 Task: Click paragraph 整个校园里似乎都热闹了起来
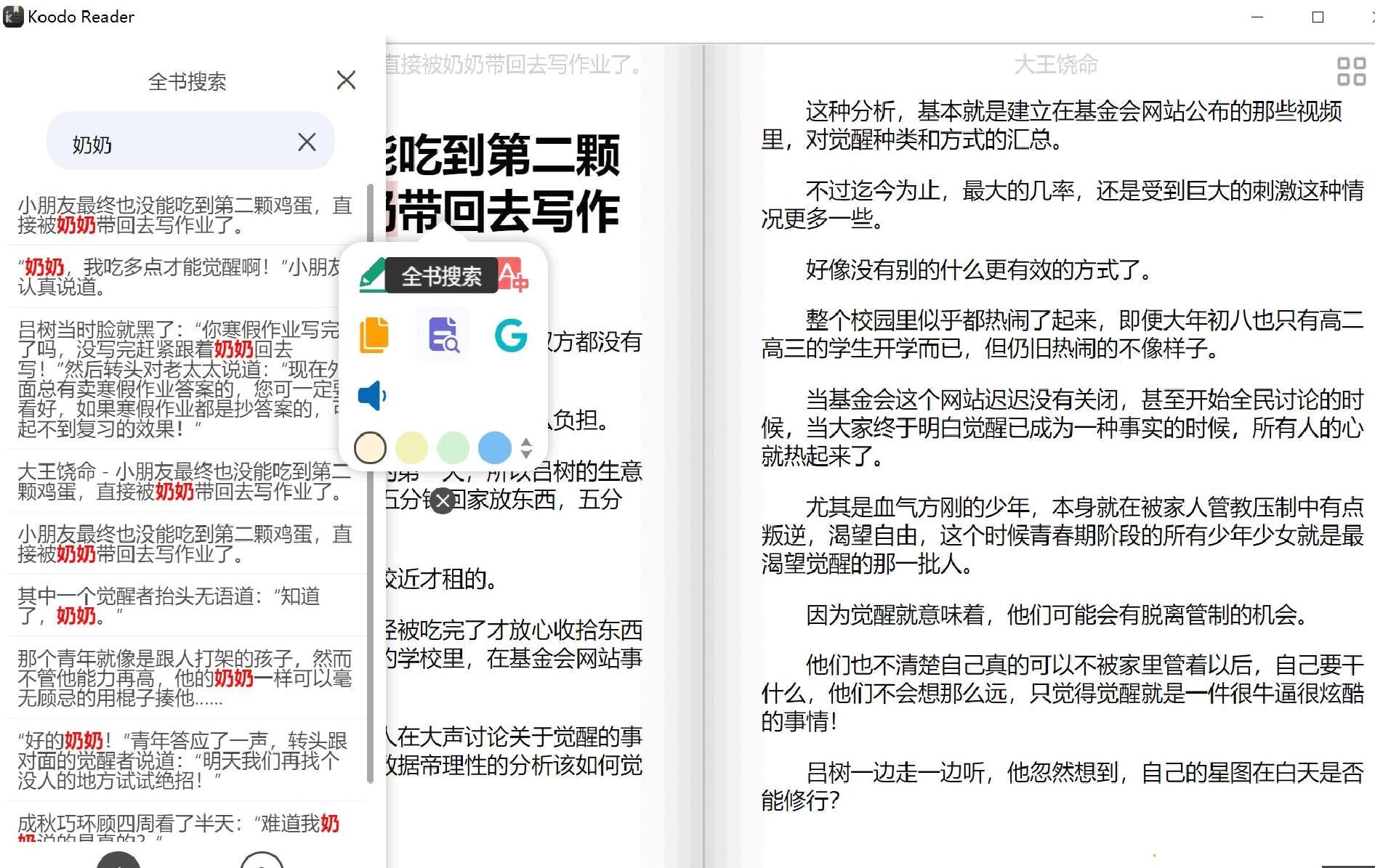1062,334
